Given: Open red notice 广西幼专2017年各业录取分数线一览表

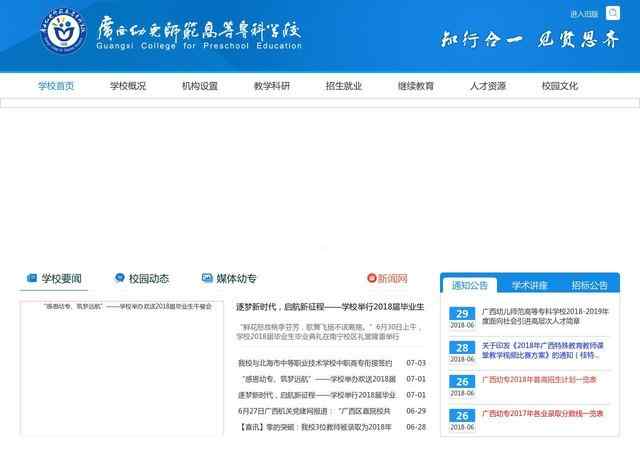Looking at the screenshot, I should coord(542,414).
